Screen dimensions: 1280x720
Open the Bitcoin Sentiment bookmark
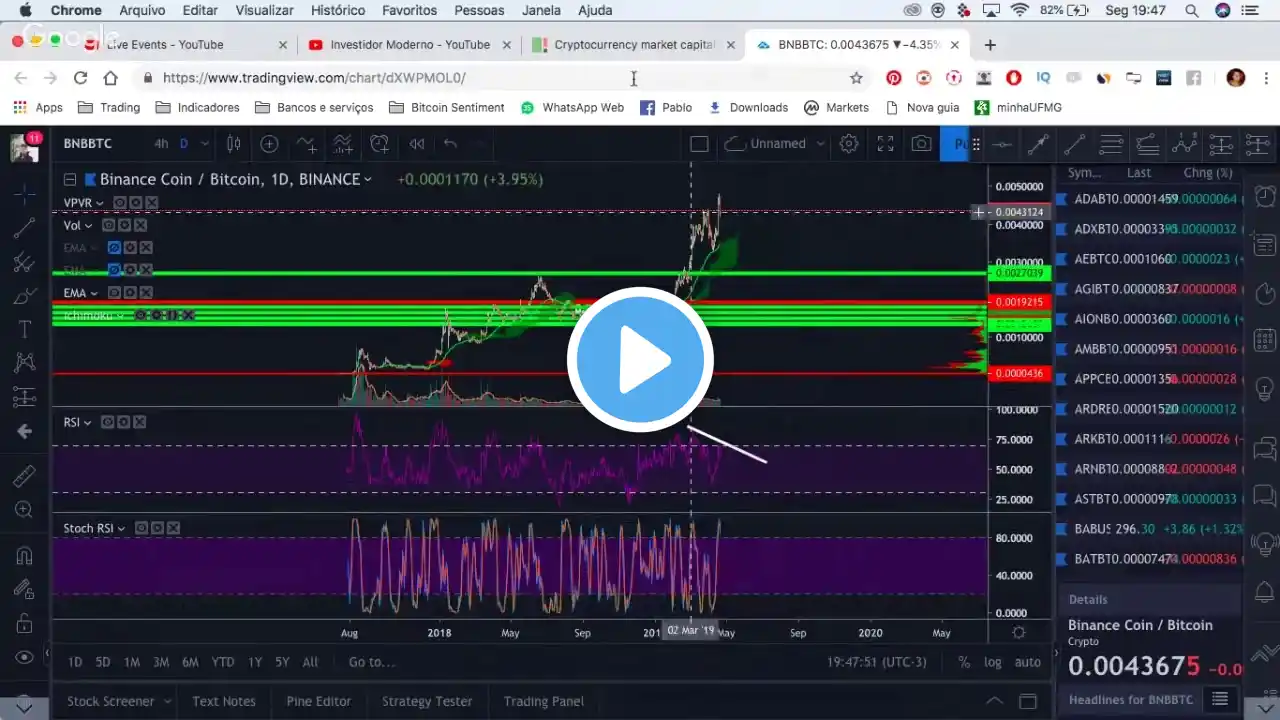point(447,107)
